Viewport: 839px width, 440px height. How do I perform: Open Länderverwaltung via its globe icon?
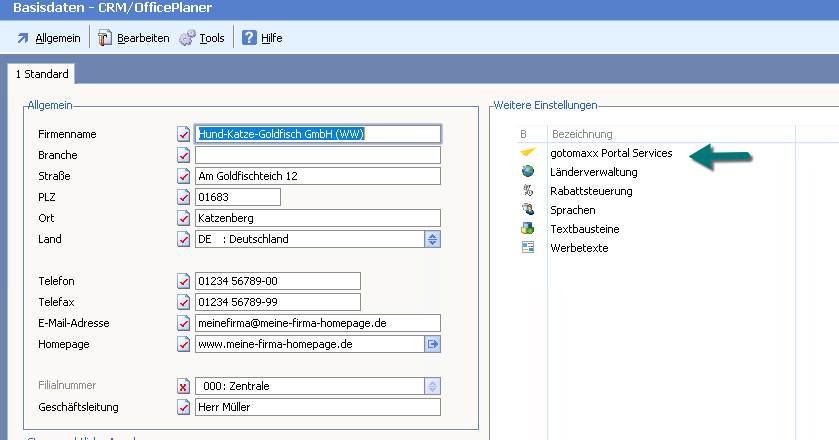click(x=528, y=172)
